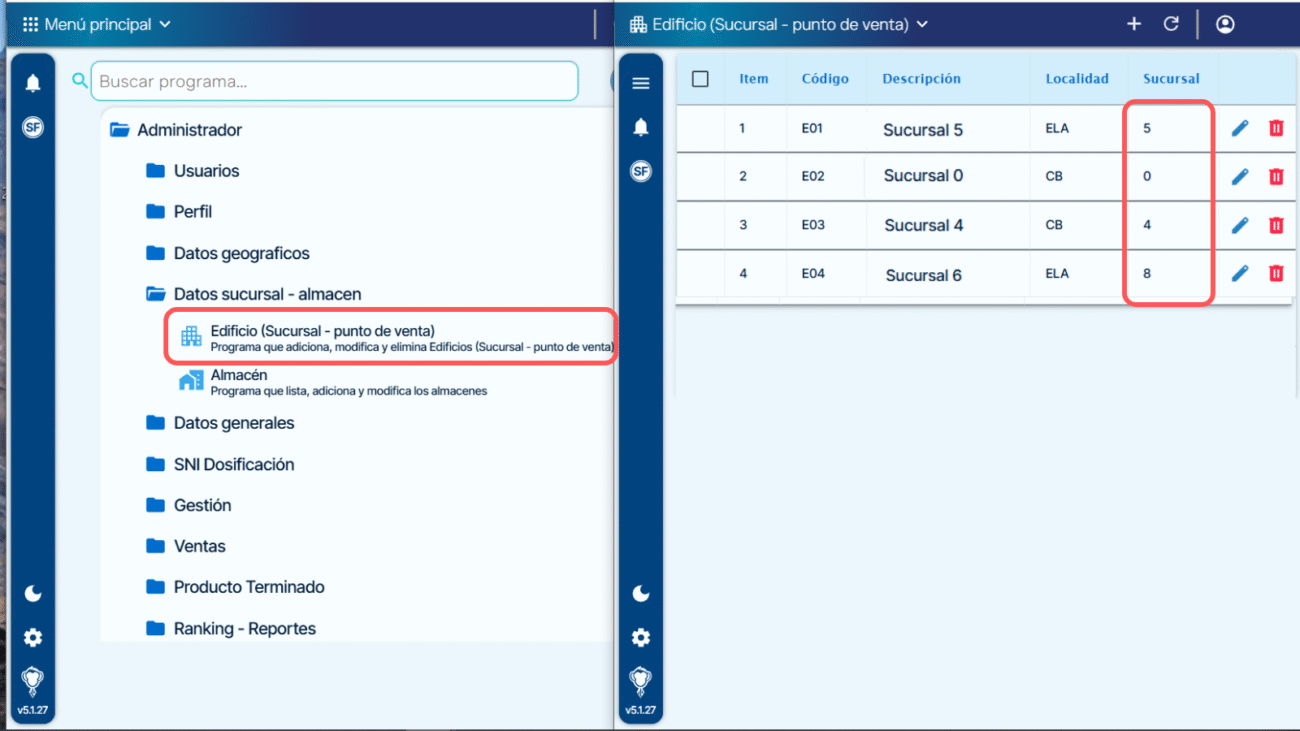Screen dimensions: 1300x731
Task: Refresh the Edificio list
Action: click(x=1171, y=24)
